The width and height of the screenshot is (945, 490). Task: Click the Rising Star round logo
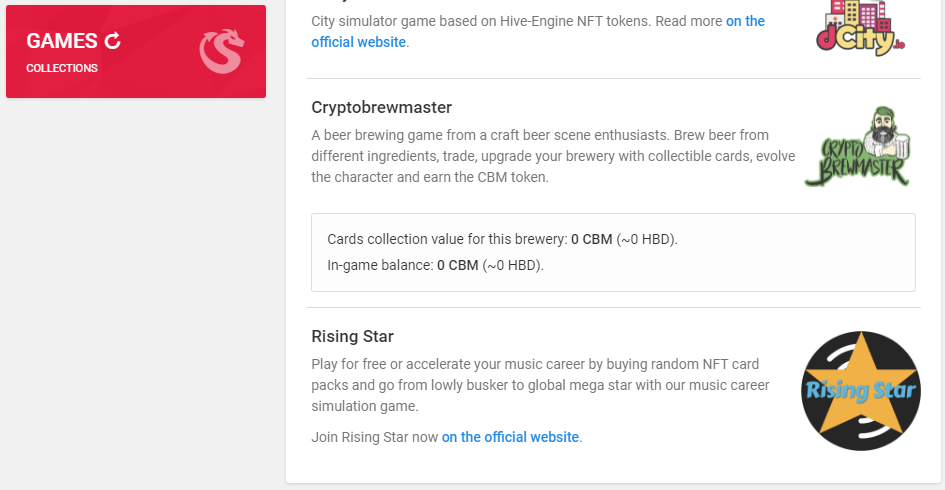click(861, 391)
